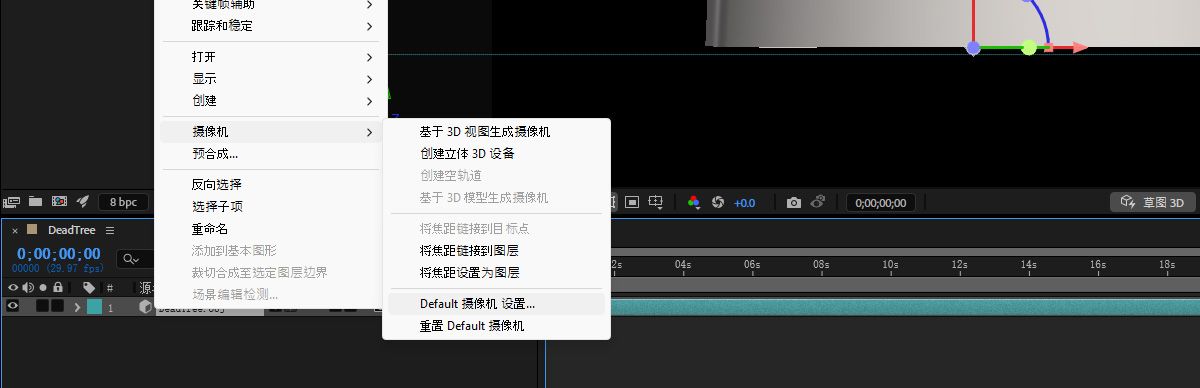Click the rocket render settings icon

pyautogui.click(x=83, y=202)
